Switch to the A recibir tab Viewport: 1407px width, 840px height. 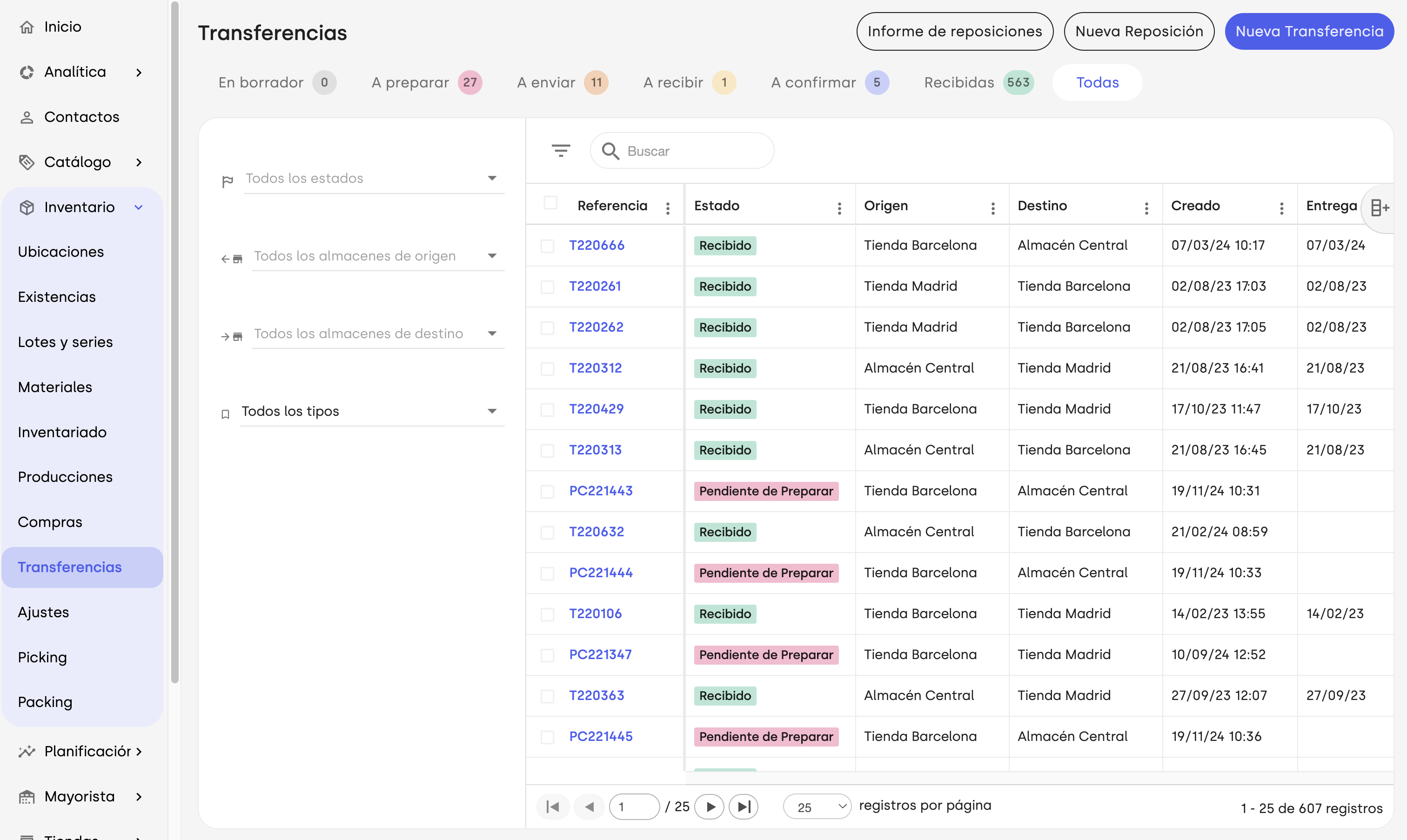click(690, 83)
